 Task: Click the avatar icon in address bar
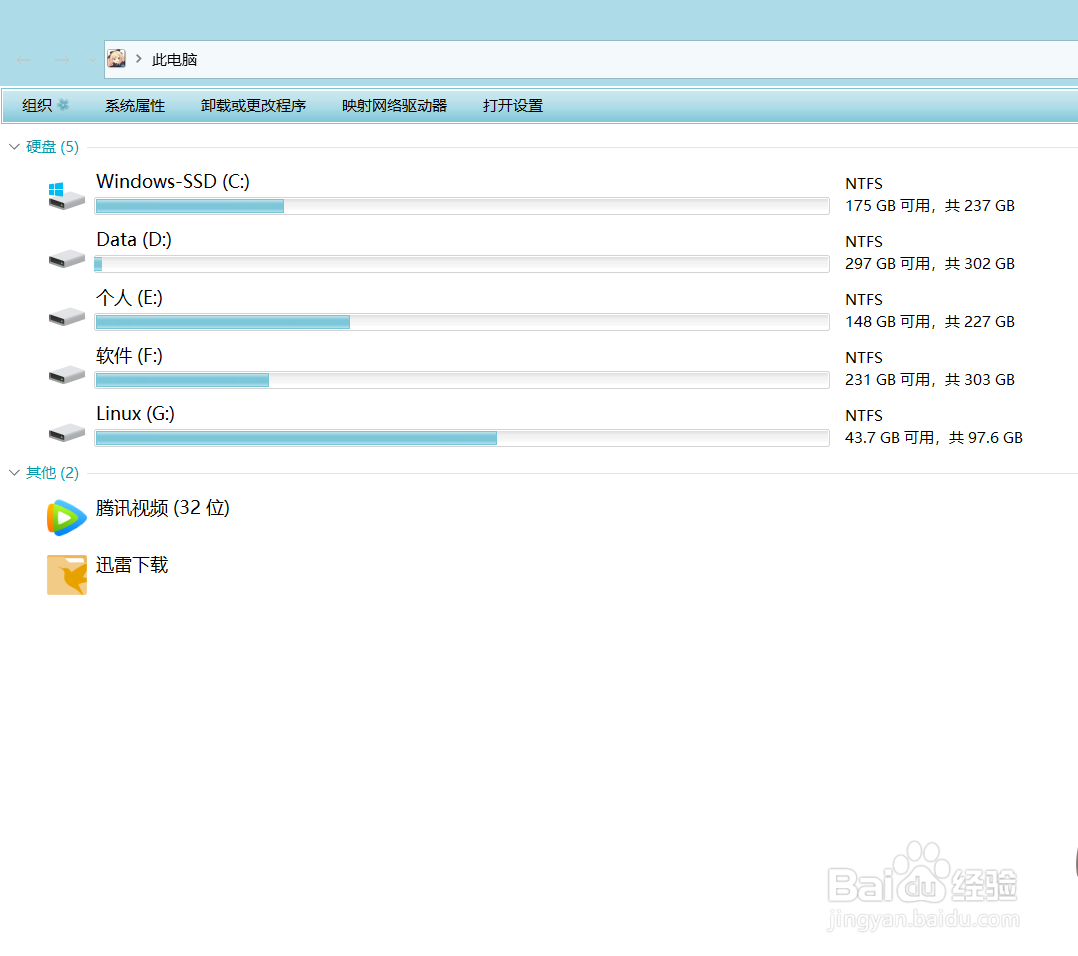tap(116, 58)
